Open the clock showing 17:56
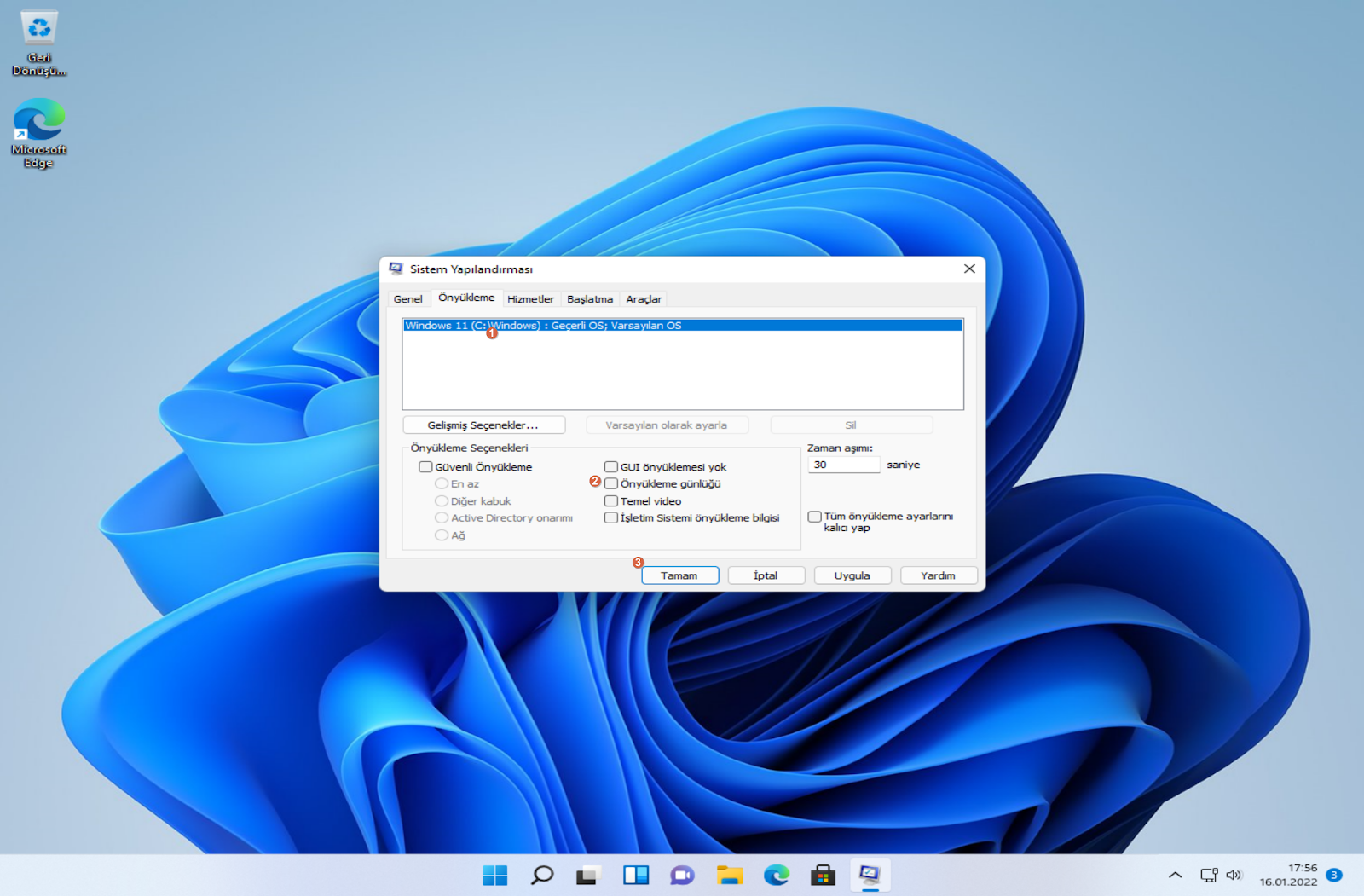Screen dimensions: 1364x896 (1289, 875)
